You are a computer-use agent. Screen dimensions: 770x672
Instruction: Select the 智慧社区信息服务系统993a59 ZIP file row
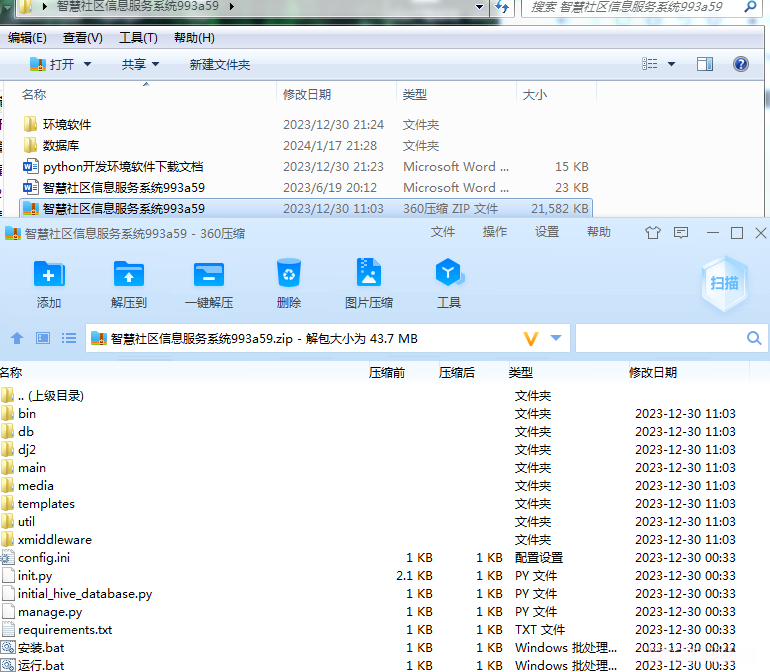[306, 208]
